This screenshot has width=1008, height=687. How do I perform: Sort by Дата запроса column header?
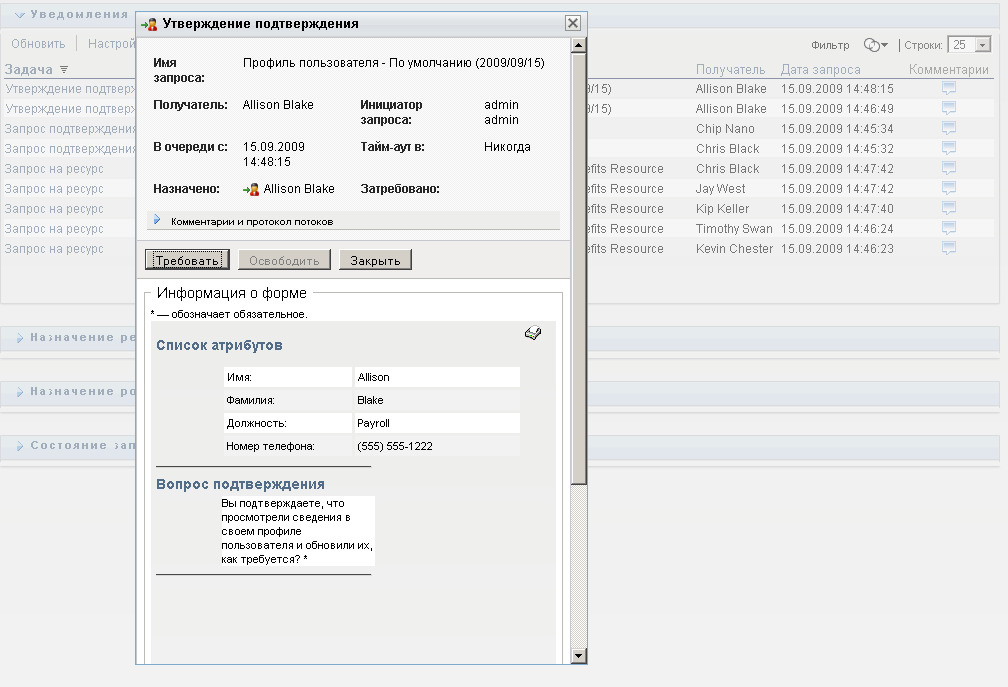[x=820, y=70]
